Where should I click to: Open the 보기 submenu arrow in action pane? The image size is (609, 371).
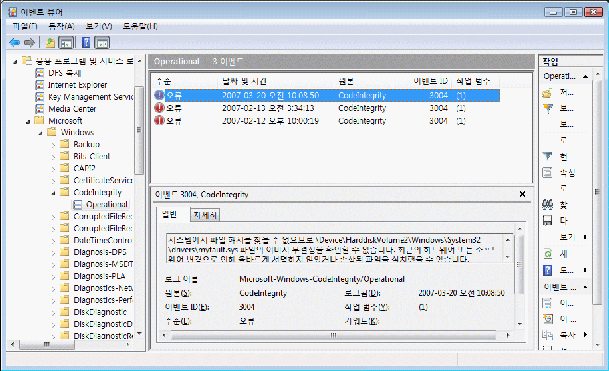(585, 237)
